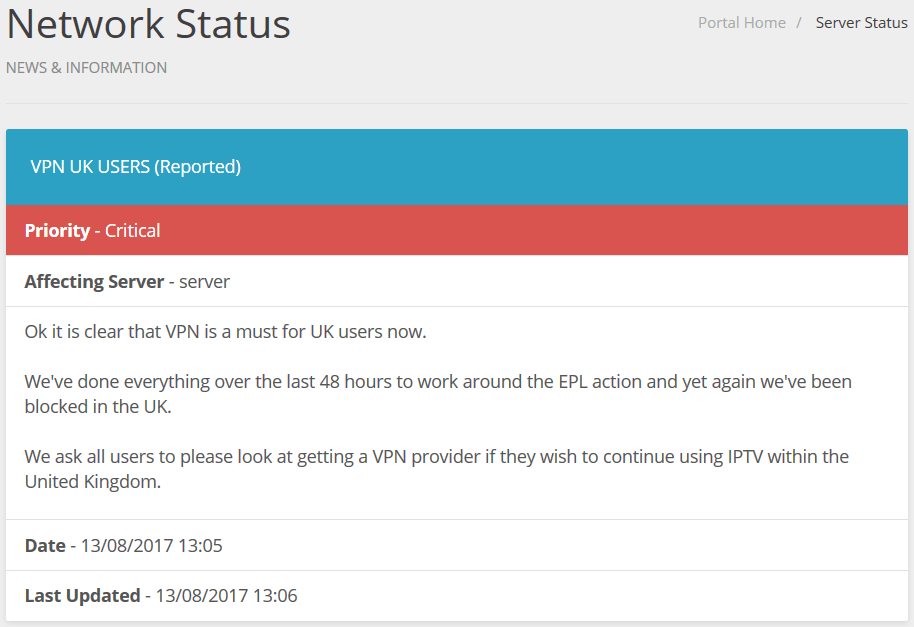914x627 pixels.
Task: Click the NEWS & INFORMATION subtitle
Action: (x=86, y=68)
